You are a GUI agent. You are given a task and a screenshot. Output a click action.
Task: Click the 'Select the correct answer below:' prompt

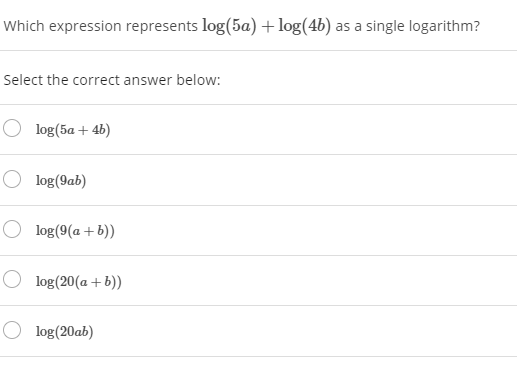point(112,80)
